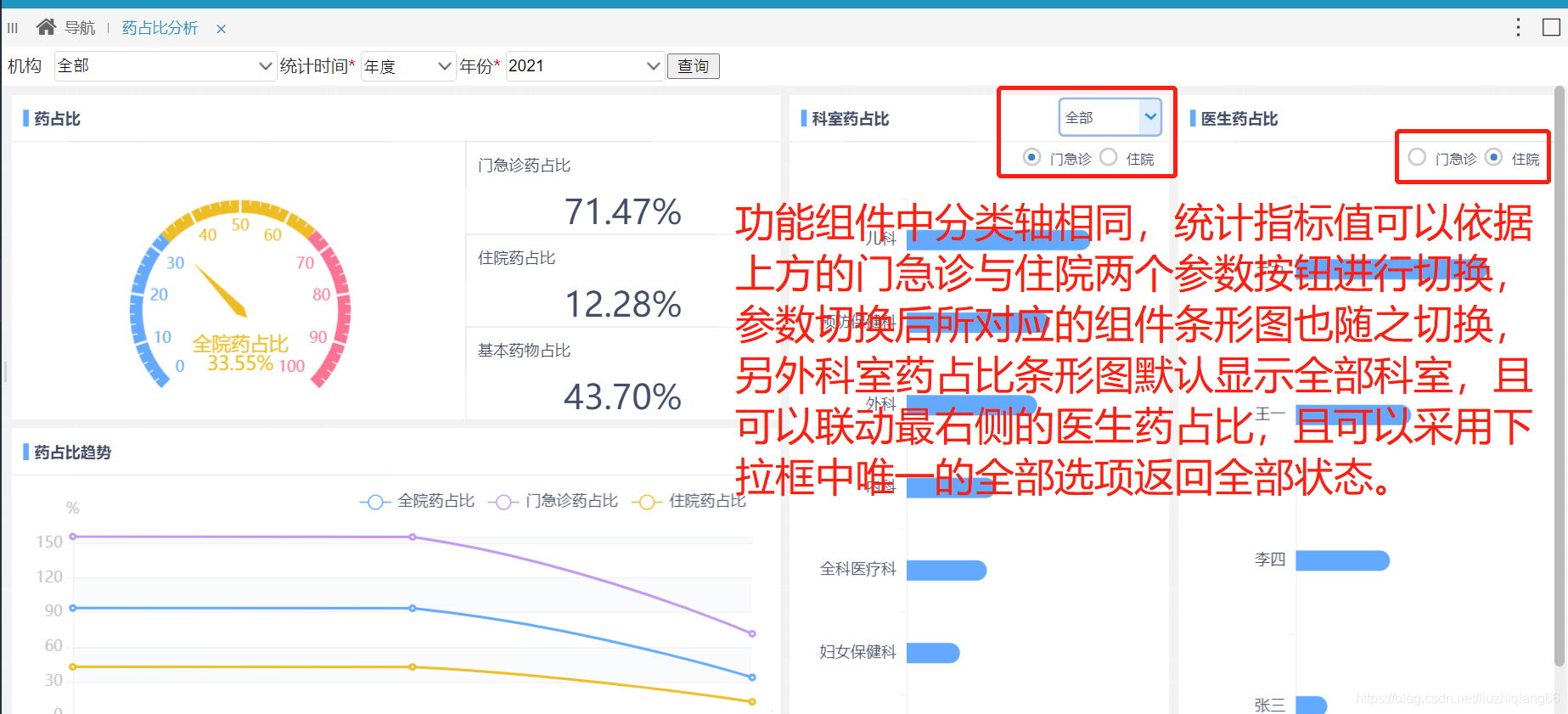1568x714 pixels.
Task: Toggle fullscreen square icon at top right
Action: pos(1551,27)
